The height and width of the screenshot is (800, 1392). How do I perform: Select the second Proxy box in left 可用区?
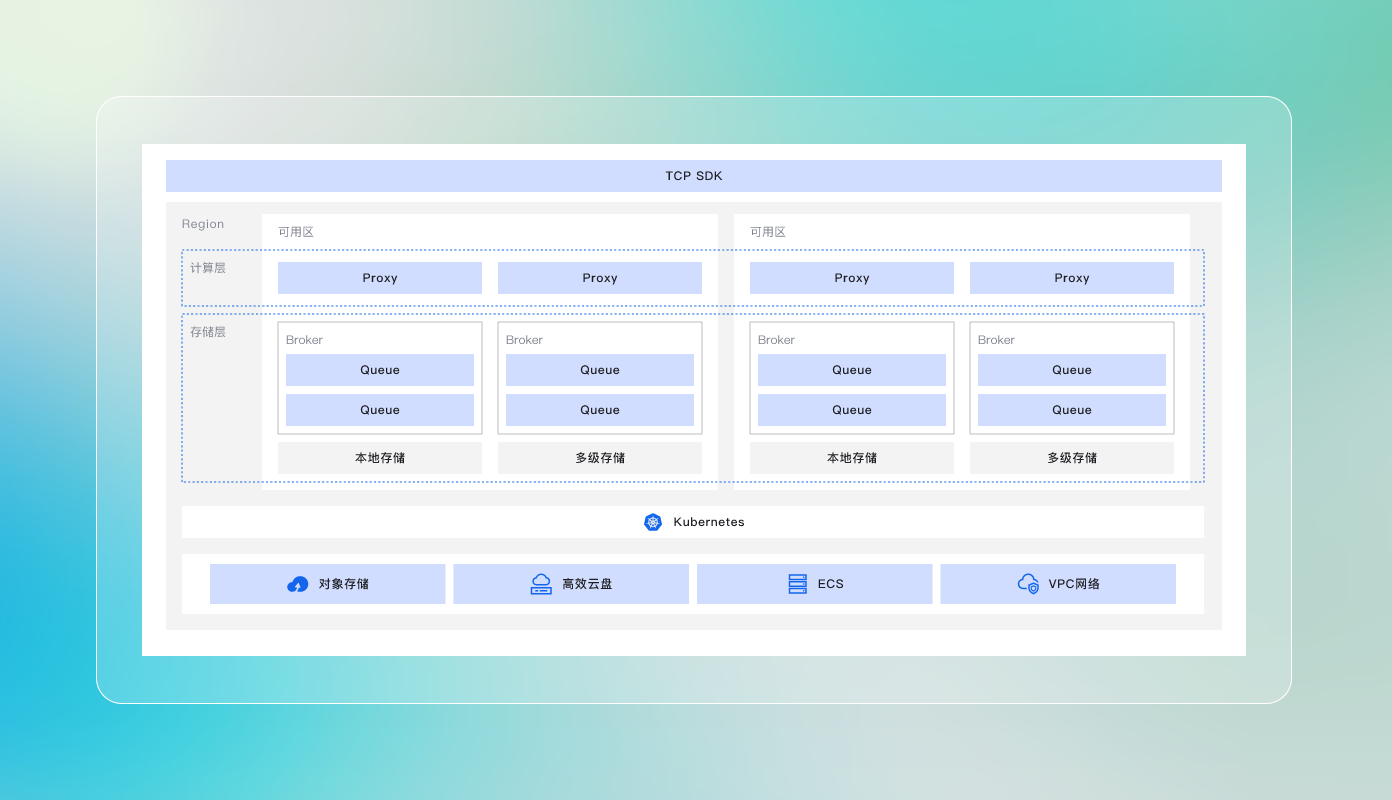[x=600, y=278]
